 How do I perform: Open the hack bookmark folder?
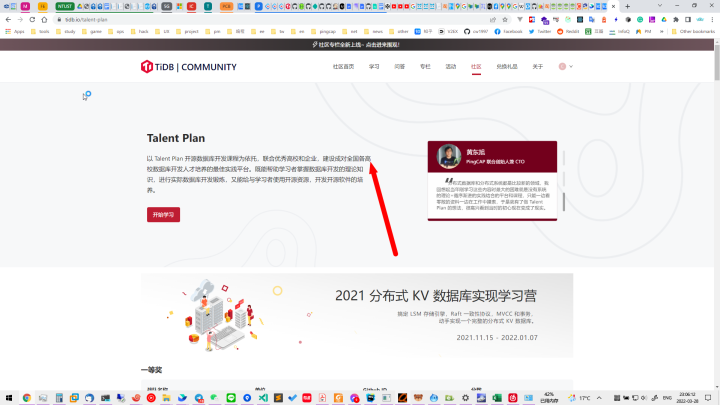tap(140, 32)
